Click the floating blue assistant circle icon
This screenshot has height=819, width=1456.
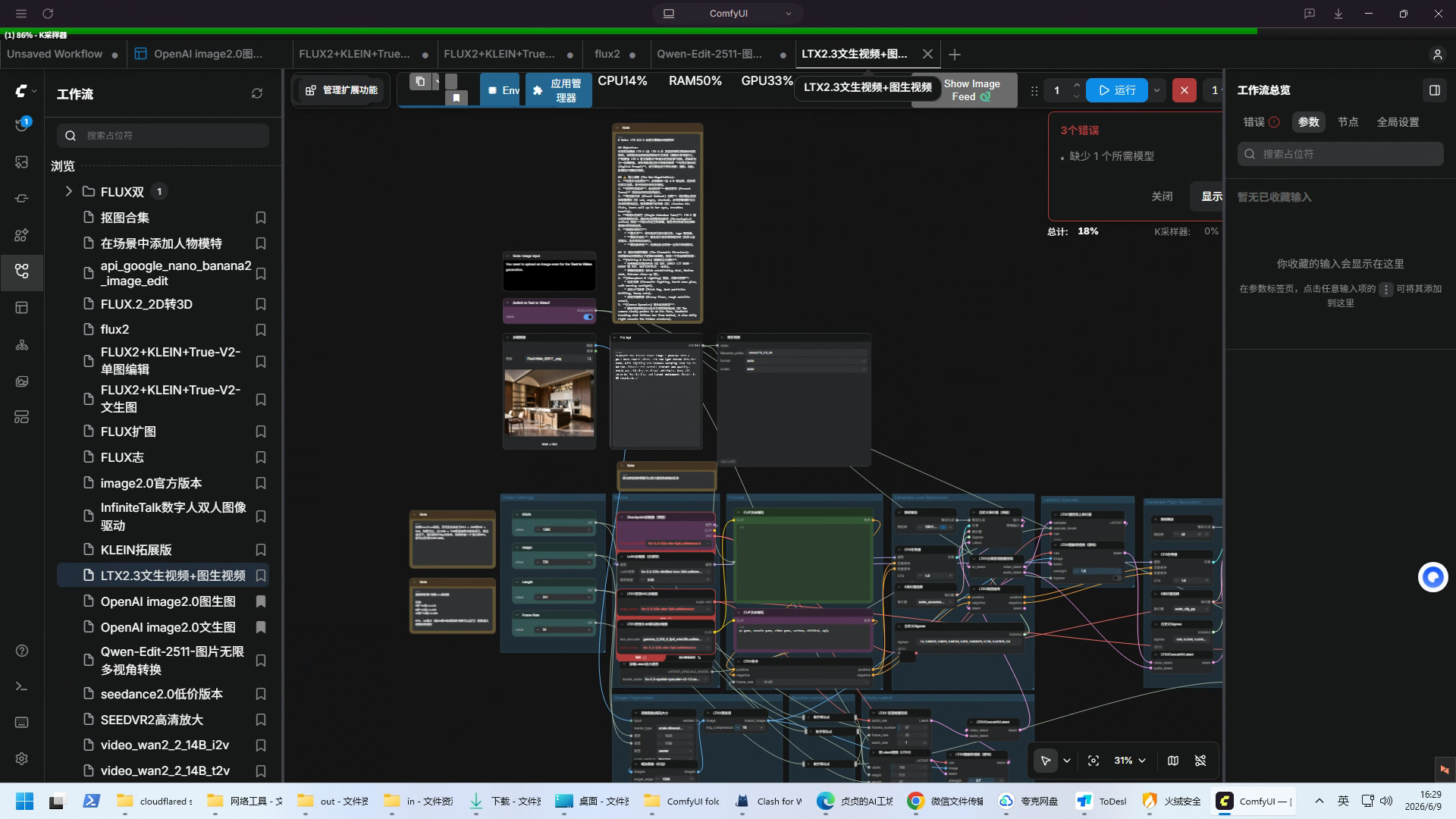click(x=1433, y=578)
